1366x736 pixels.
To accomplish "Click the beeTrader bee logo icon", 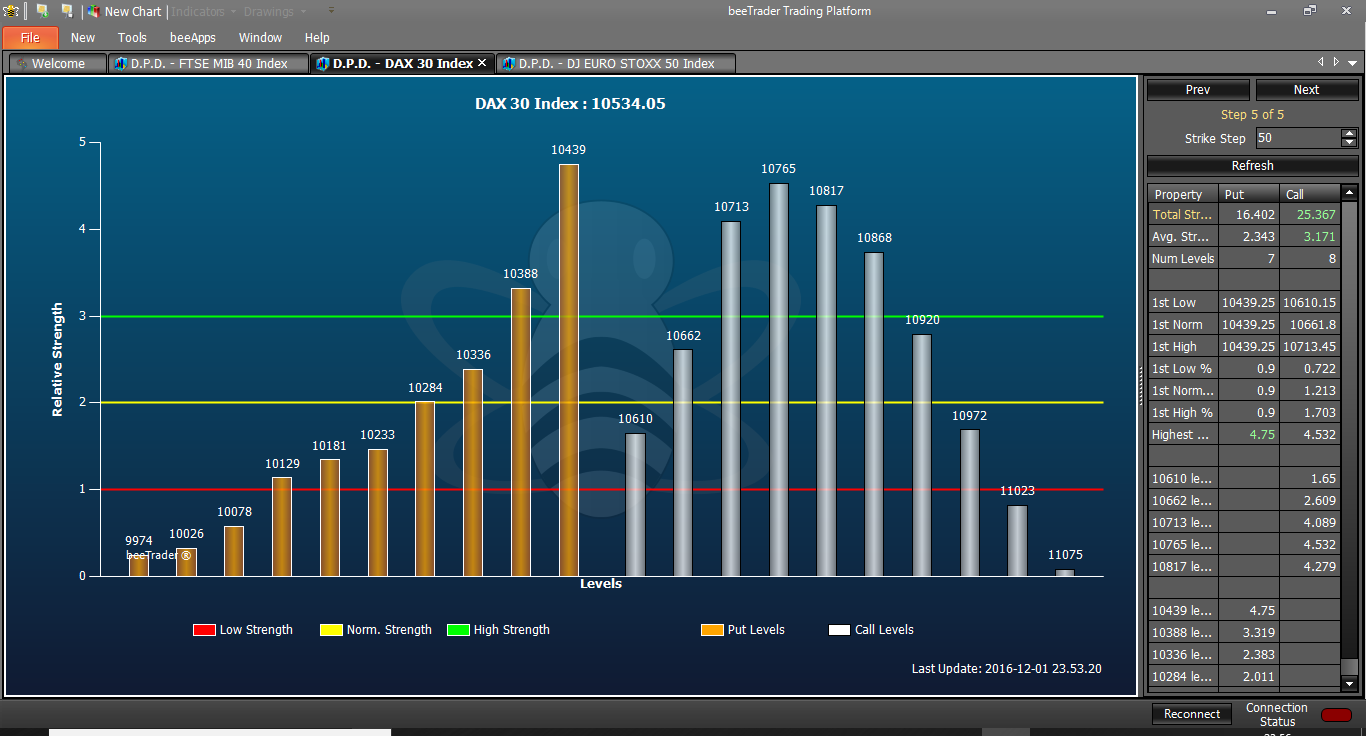I will 11,11.
